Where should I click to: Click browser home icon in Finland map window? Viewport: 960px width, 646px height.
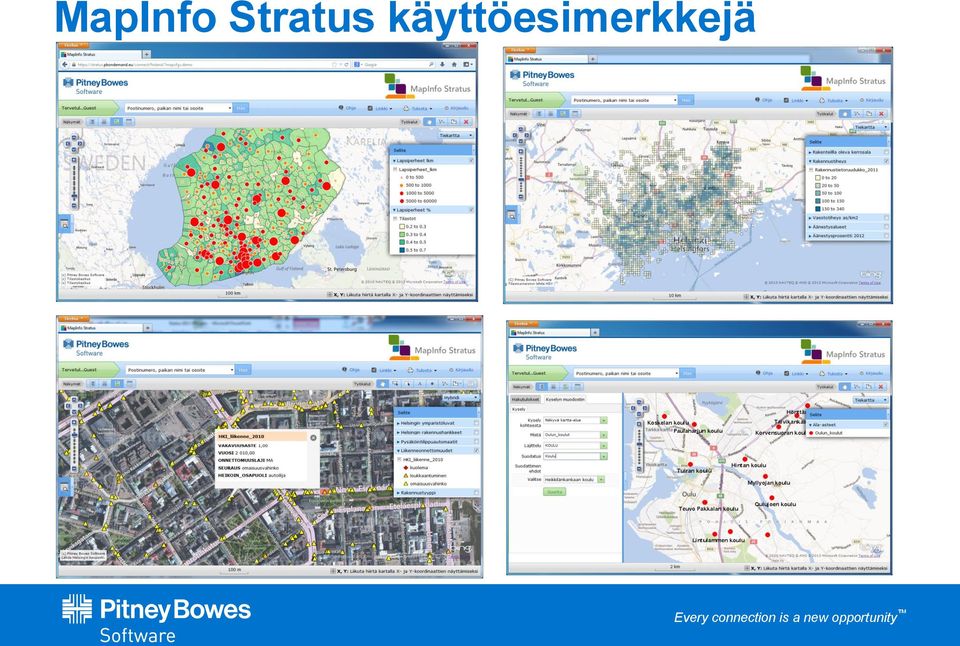click(454, 64)
